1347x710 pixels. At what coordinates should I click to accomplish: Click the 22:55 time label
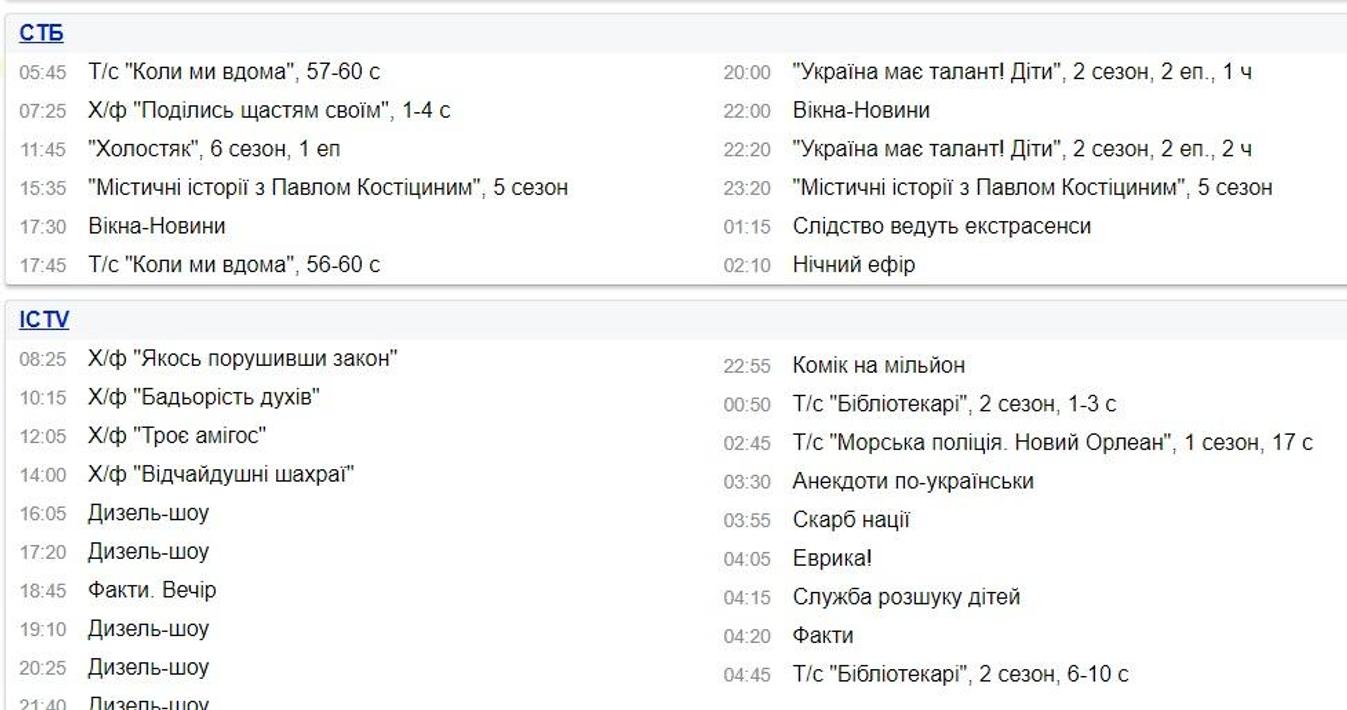tap(747, 367)
